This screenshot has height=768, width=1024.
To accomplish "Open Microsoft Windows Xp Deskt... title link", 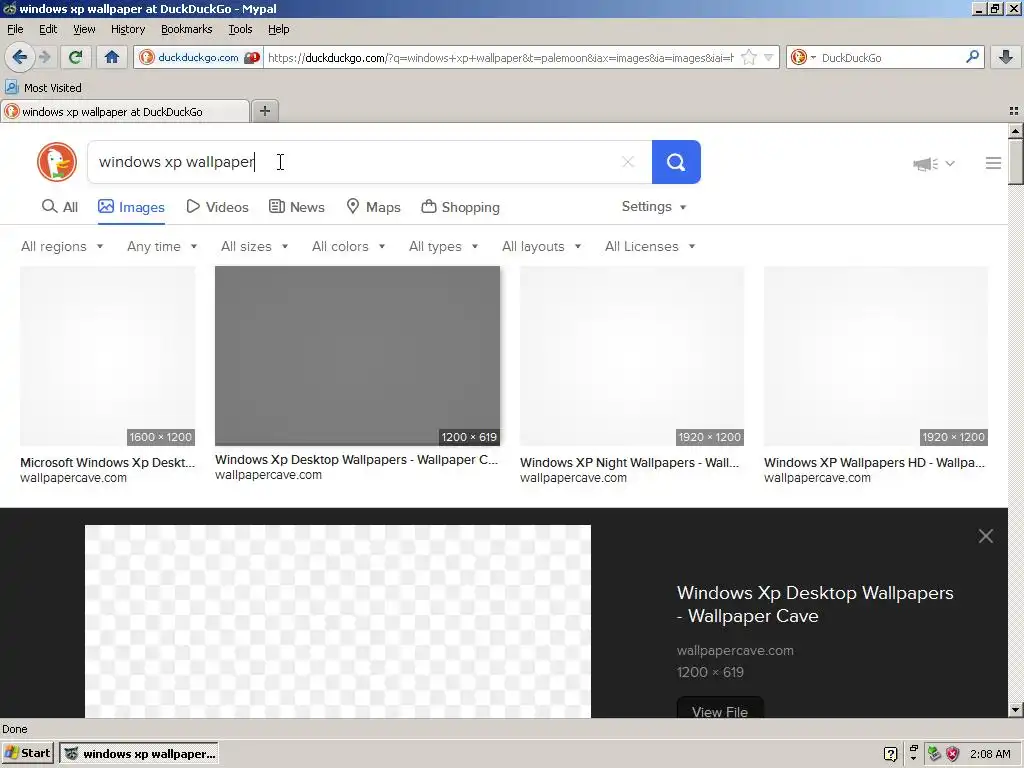I will click(108, 462).
